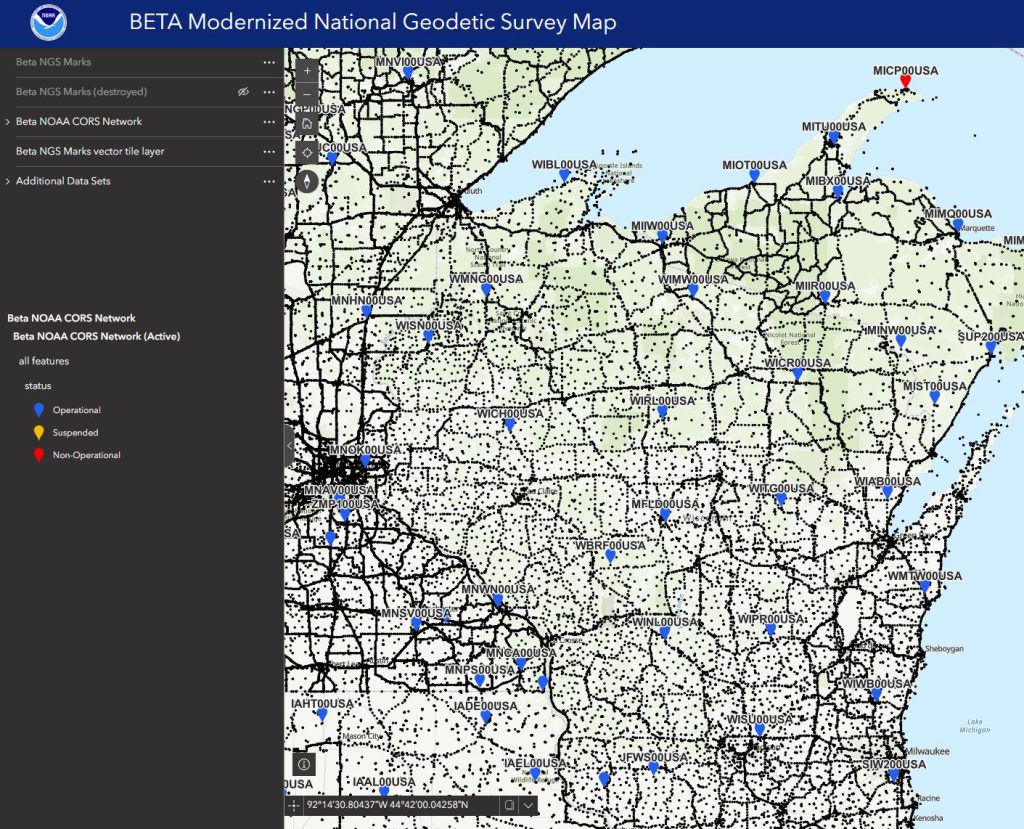Click the Operational blue legend marker
The width and height of the screenshot is (1024, 829).
point(39,410)
